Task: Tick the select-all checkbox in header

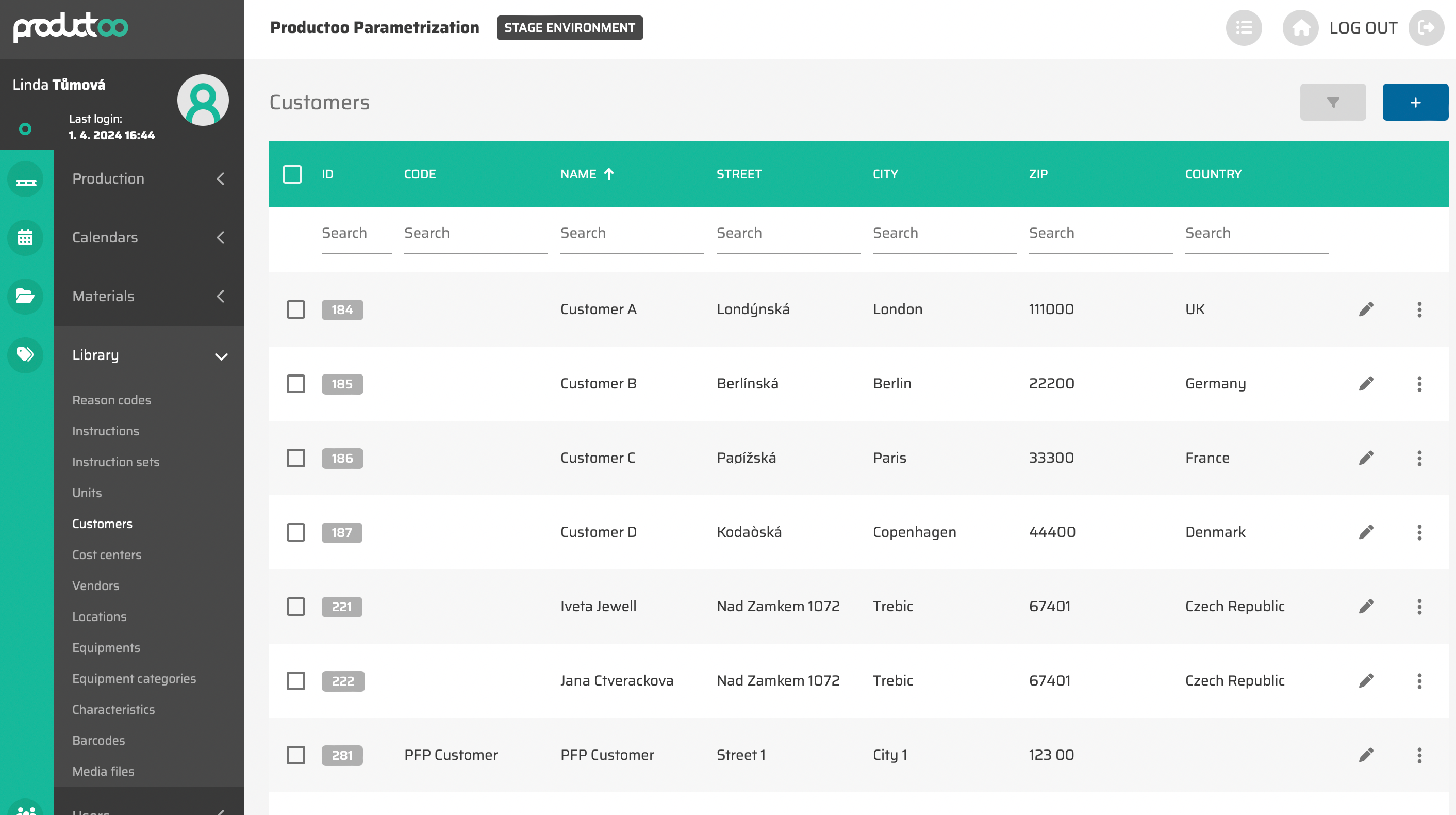Action: [x=292, y=174]
